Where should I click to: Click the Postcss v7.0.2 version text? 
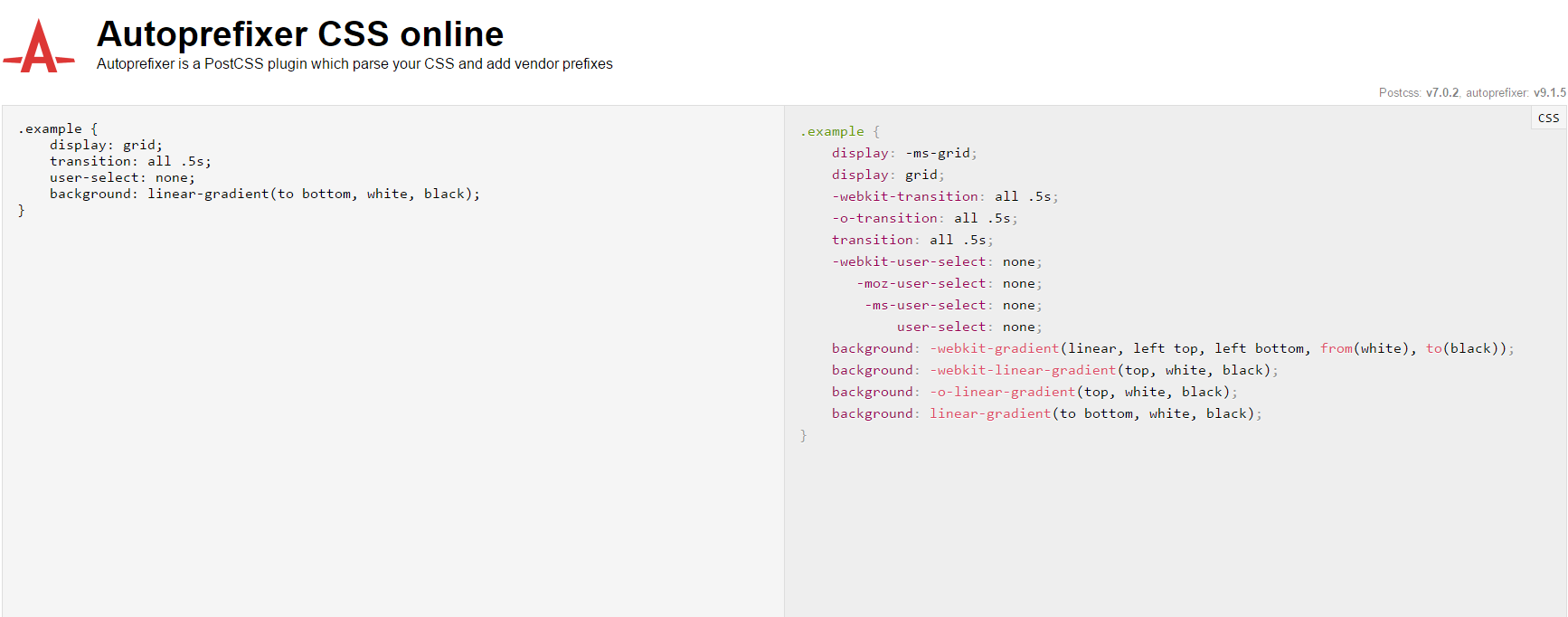click(x=1418, y=92)
